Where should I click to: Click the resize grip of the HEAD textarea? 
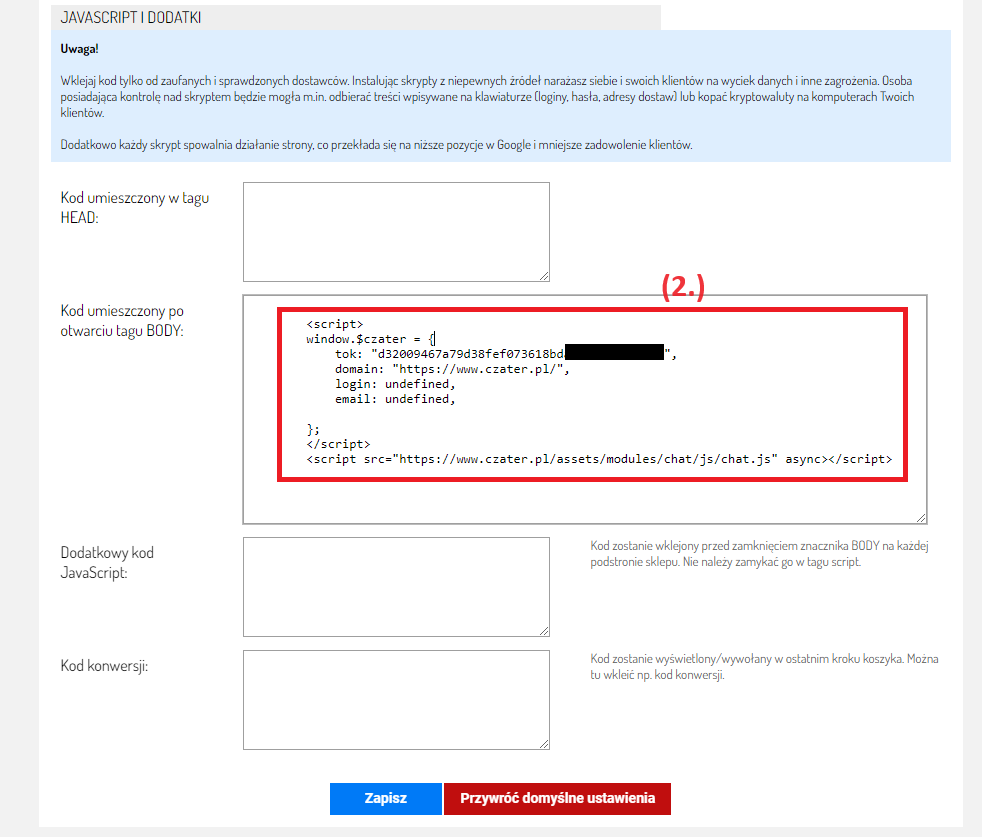[544, 276]
